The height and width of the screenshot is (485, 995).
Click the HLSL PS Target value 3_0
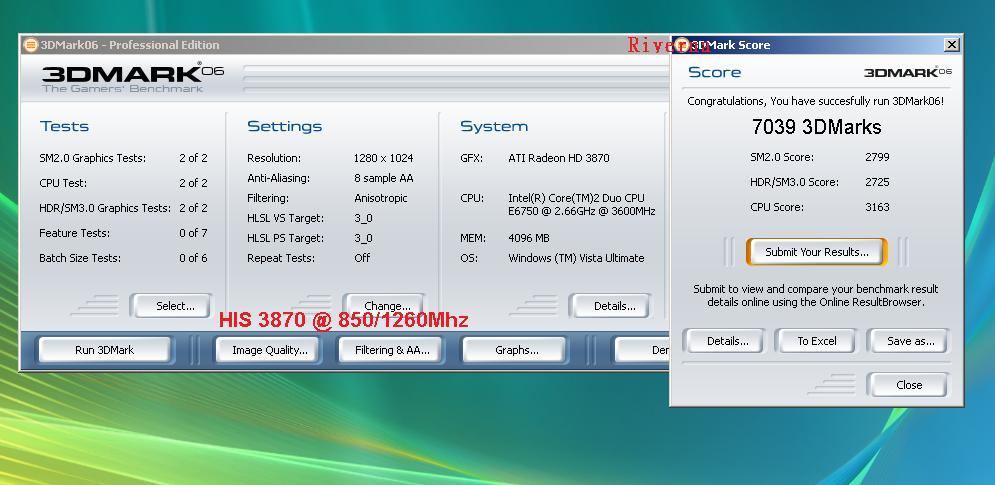363,238
